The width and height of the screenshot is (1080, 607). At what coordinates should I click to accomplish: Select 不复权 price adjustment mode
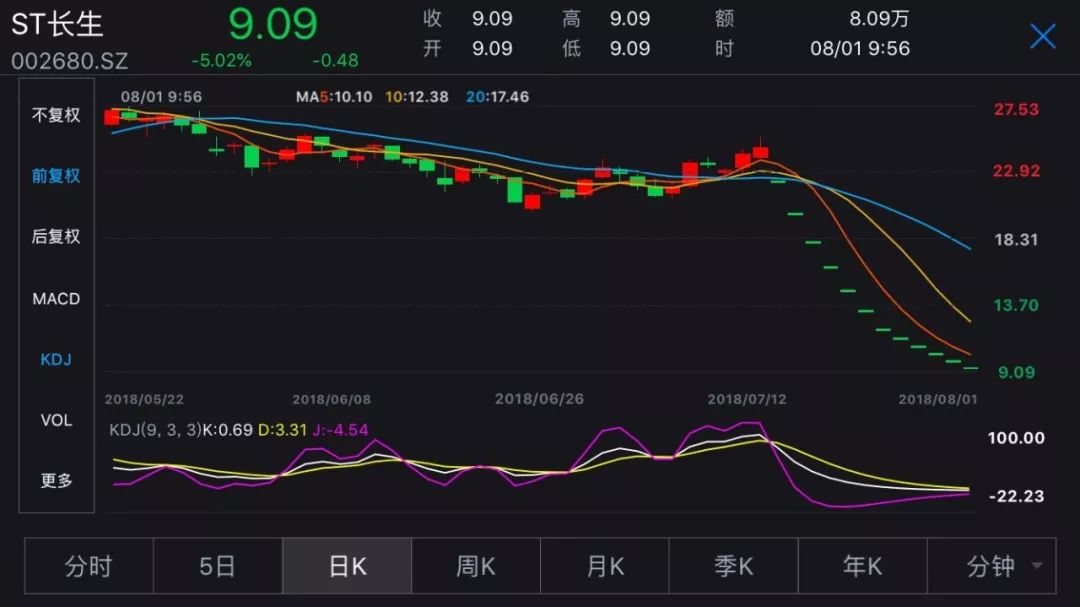click(x=55, y=115)
